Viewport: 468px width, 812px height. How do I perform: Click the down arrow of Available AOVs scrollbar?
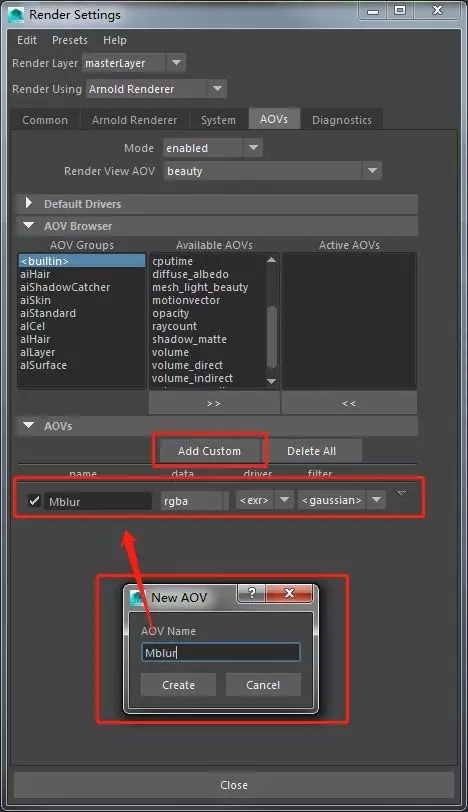[272, 381]
